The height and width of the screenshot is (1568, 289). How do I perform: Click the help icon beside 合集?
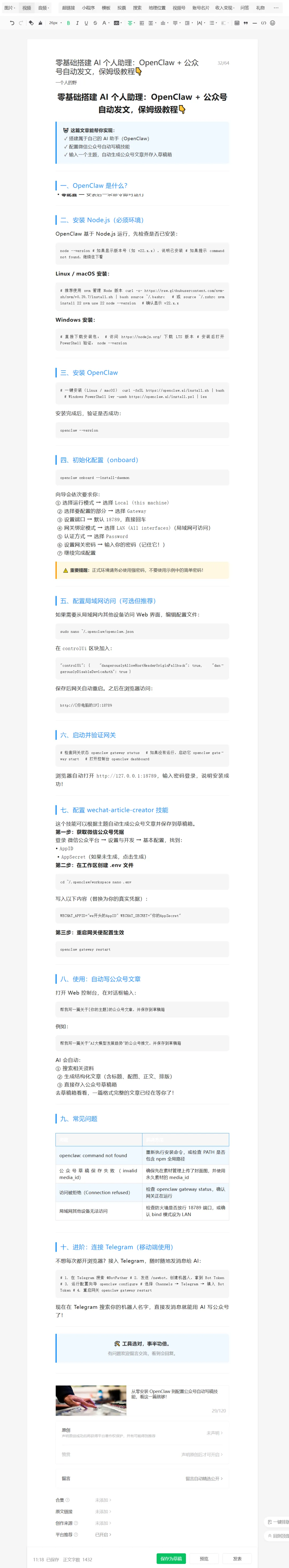click(67, 1500)
